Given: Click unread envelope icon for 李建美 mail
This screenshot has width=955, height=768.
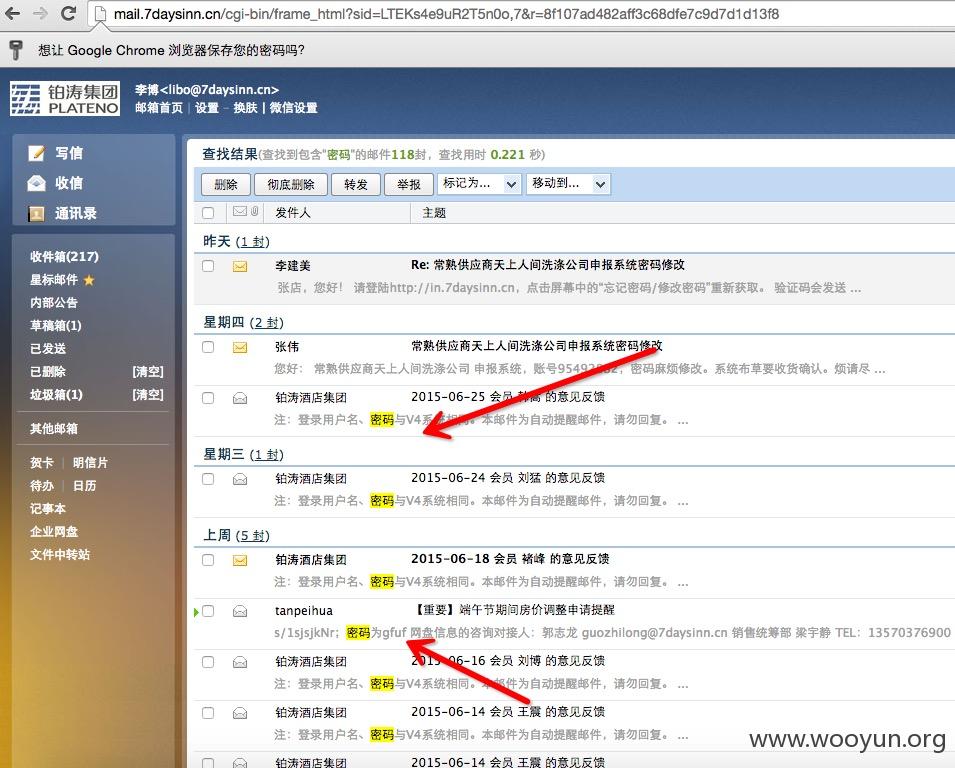Looking at the screenshot, I should [240, 266].
